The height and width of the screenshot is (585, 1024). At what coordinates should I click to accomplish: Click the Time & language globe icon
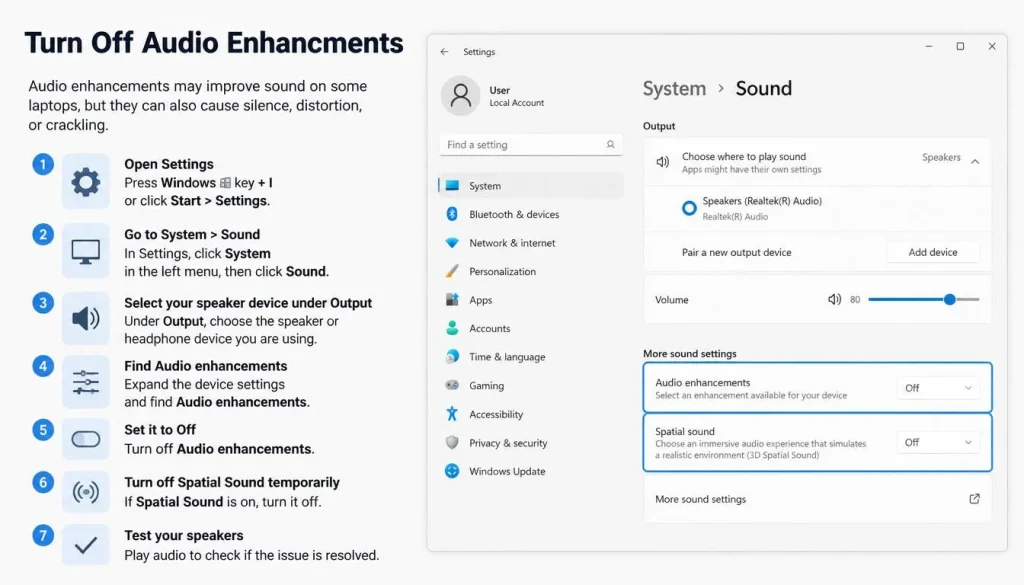pyautogui.click(x=452, y=356)
